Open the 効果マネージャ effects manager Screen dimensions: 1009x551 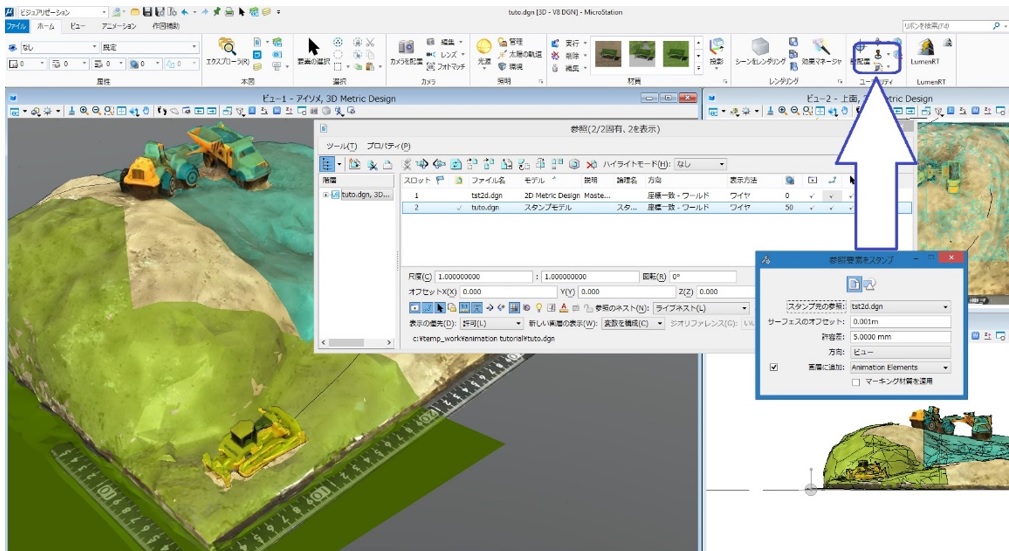[822, 52]
